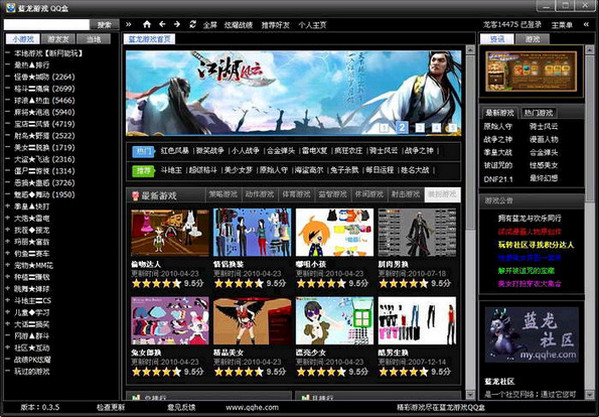599x417 pixels.
Task: Open the 射击游戏 category tab
Action: point(406,195)
